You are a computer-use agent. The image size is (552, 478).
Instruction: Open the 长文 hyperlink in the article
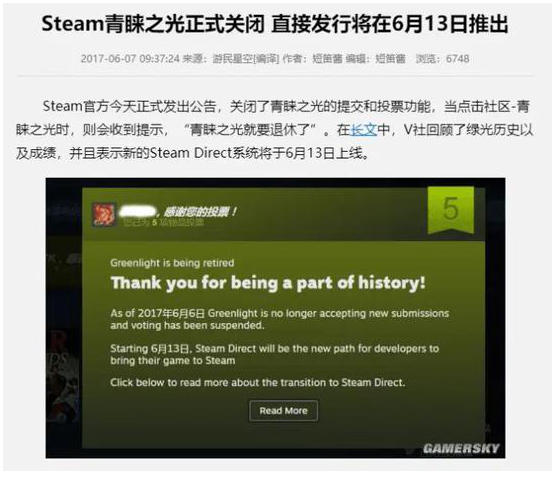[x=364, y=130]
